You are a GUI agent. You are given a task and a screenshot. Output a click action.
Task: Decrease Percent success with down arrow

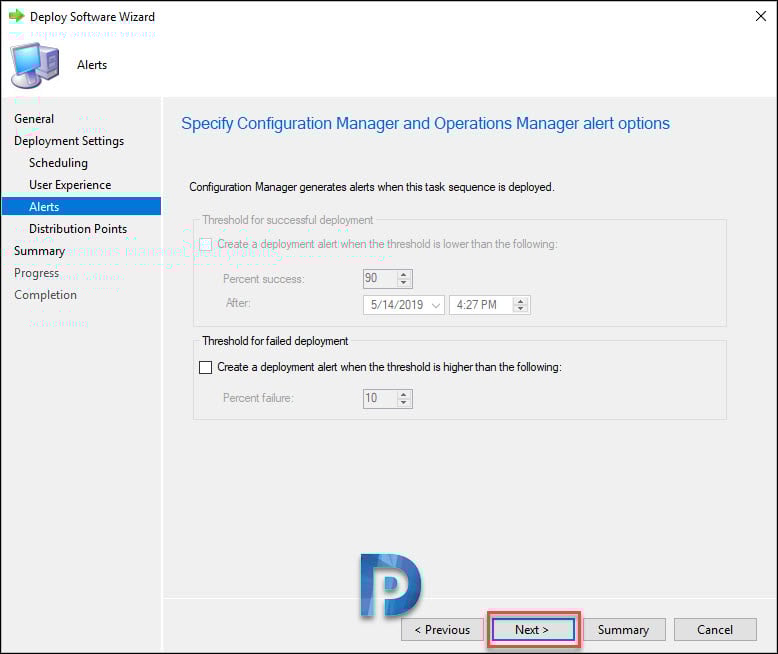404,283
